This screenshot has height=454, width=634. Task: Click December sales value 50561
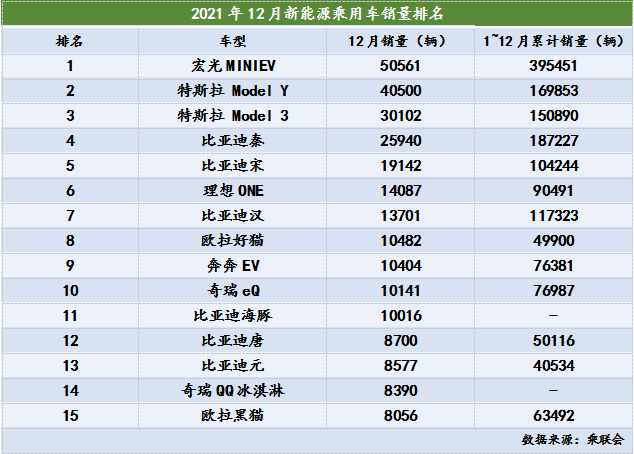pyautogui.click(x=400, y=66)
